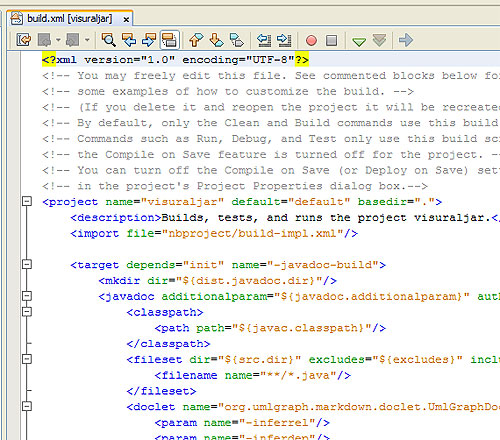Collapse the -javadoc-build target fold
The height and width of the screenshot is (440, 500).
(x=27, y=264)
